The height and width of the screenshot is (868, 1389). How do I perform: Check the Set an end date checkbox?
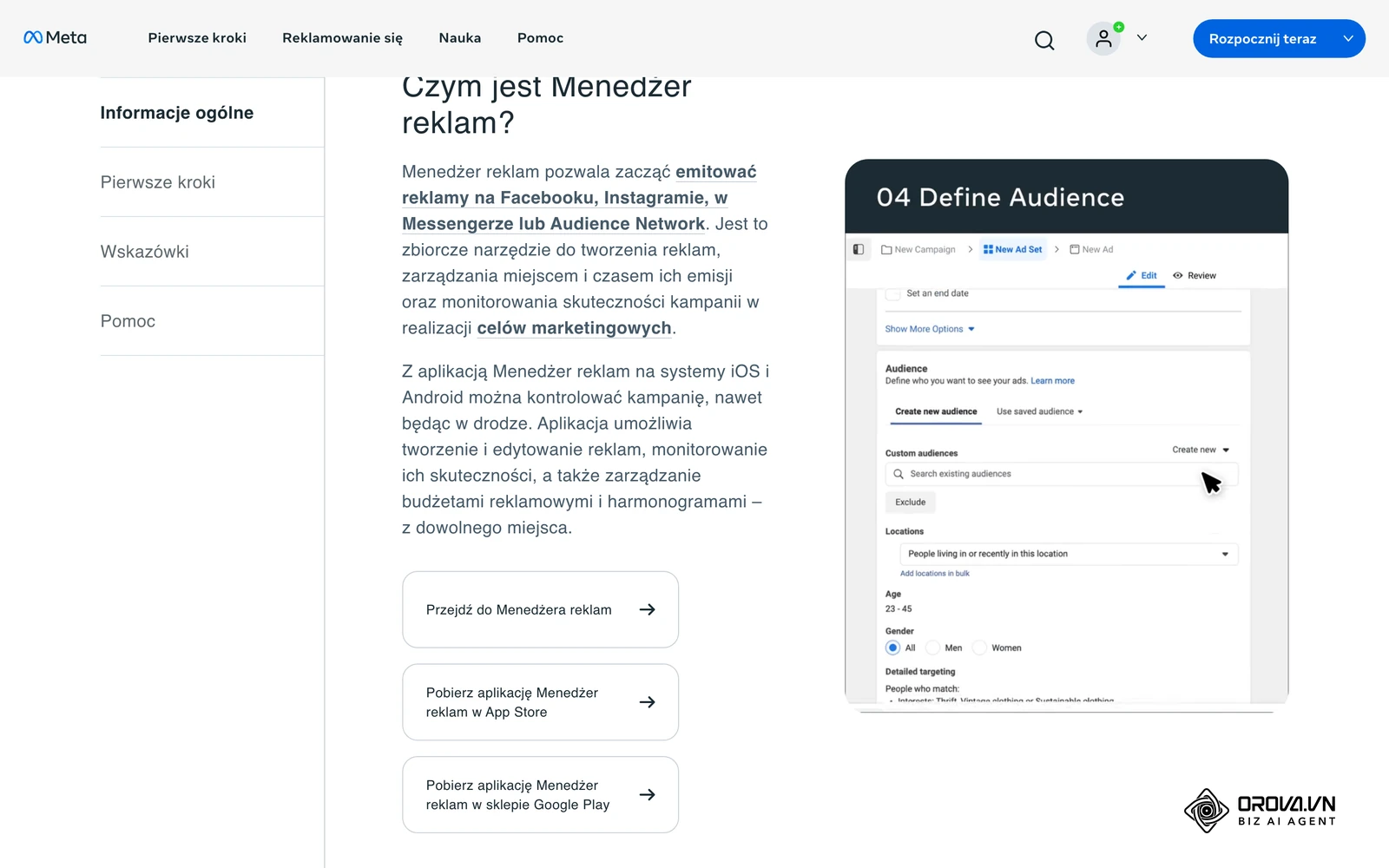click(x=892, y=294)
